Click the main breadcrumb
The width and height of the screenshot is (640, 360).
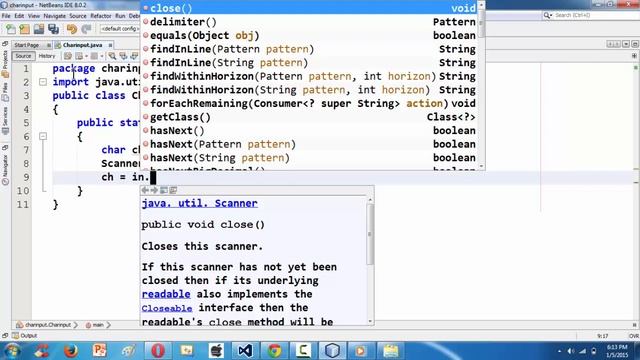coord(95,325)
